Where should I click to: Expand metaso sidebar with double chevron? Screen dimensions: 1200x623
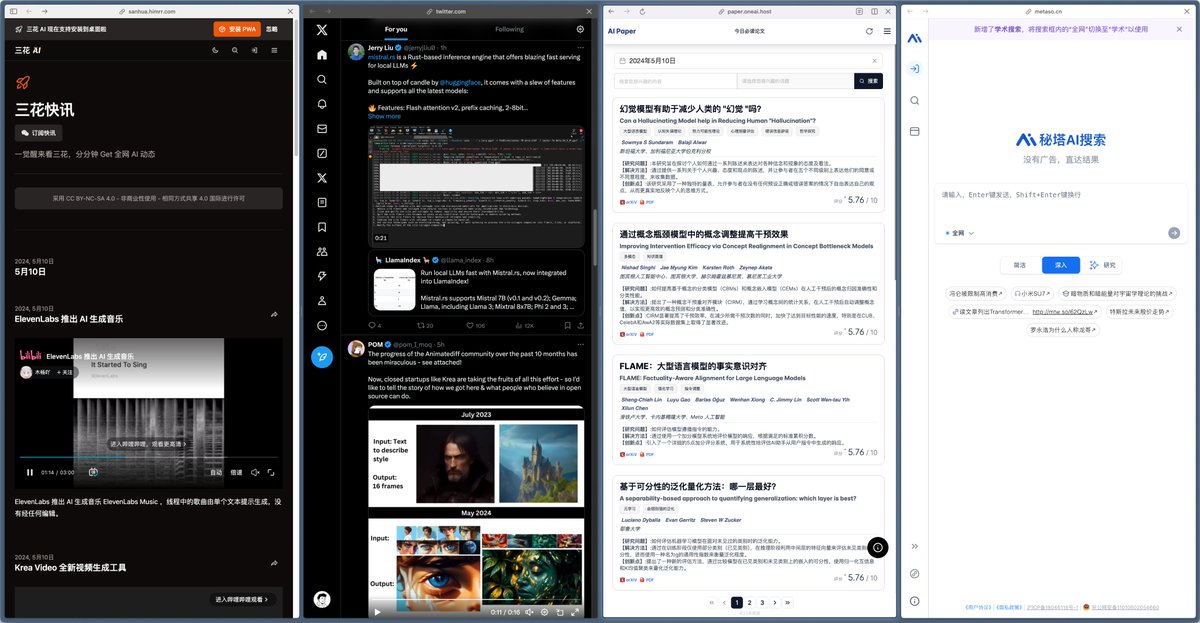pyautogui.click(x=914, y=546)
